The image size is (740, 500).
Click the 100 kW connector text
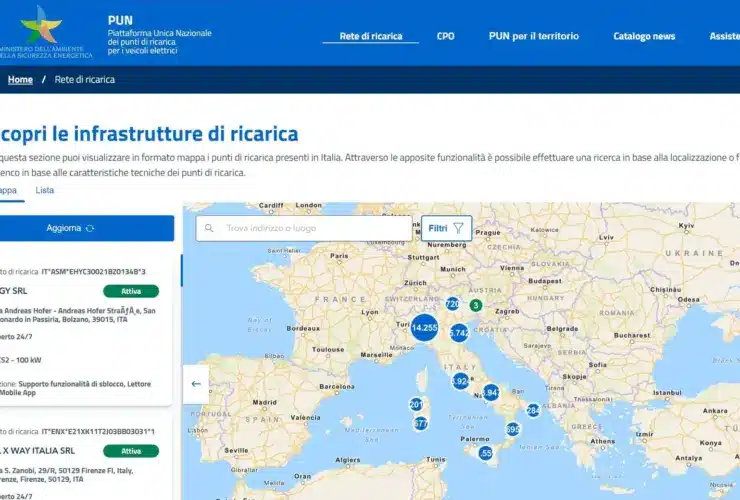pos(21,360)
